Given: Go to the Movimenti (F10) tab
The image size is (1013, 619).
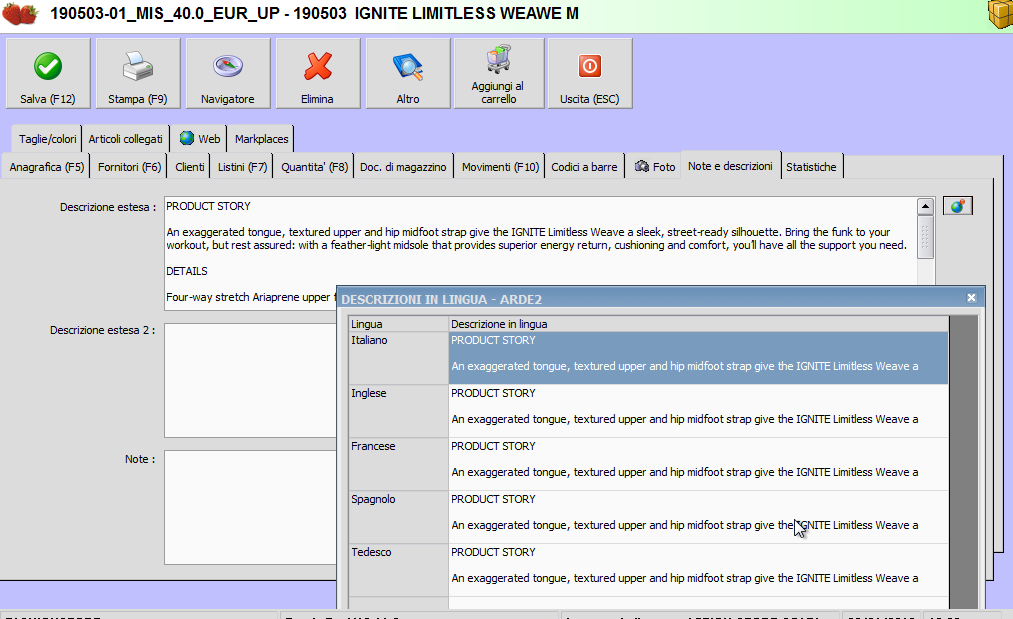Looking at the screenshot, I should point(500,167).
